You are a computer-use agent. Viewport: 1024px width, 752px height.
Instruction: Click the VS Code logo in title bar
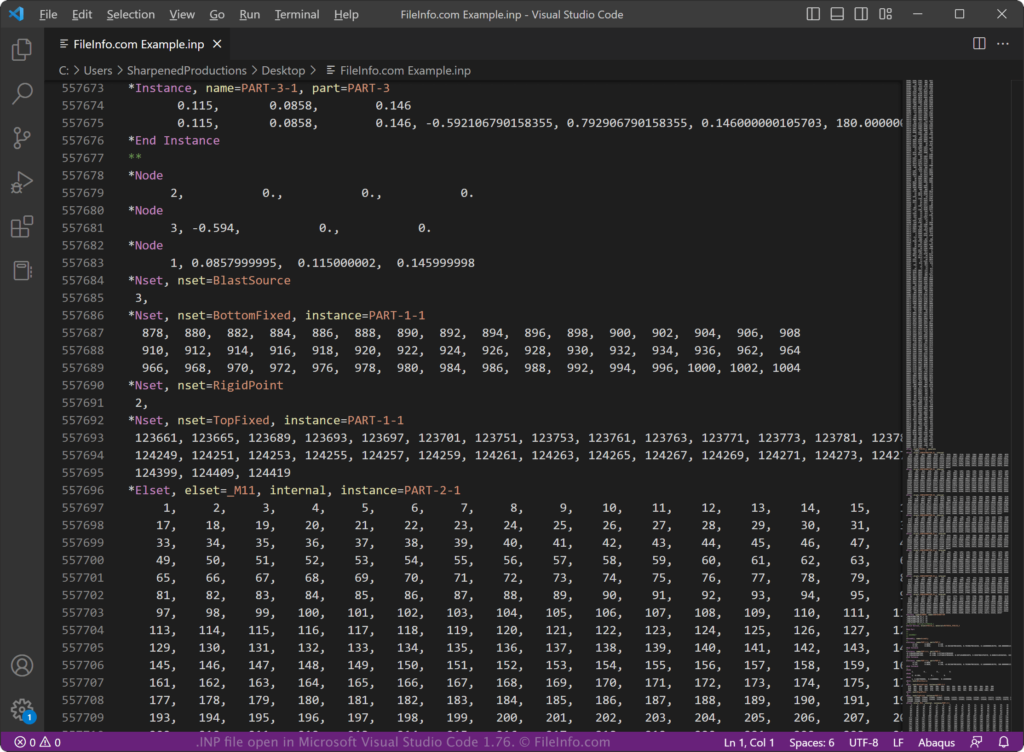[x=16, y=14]
